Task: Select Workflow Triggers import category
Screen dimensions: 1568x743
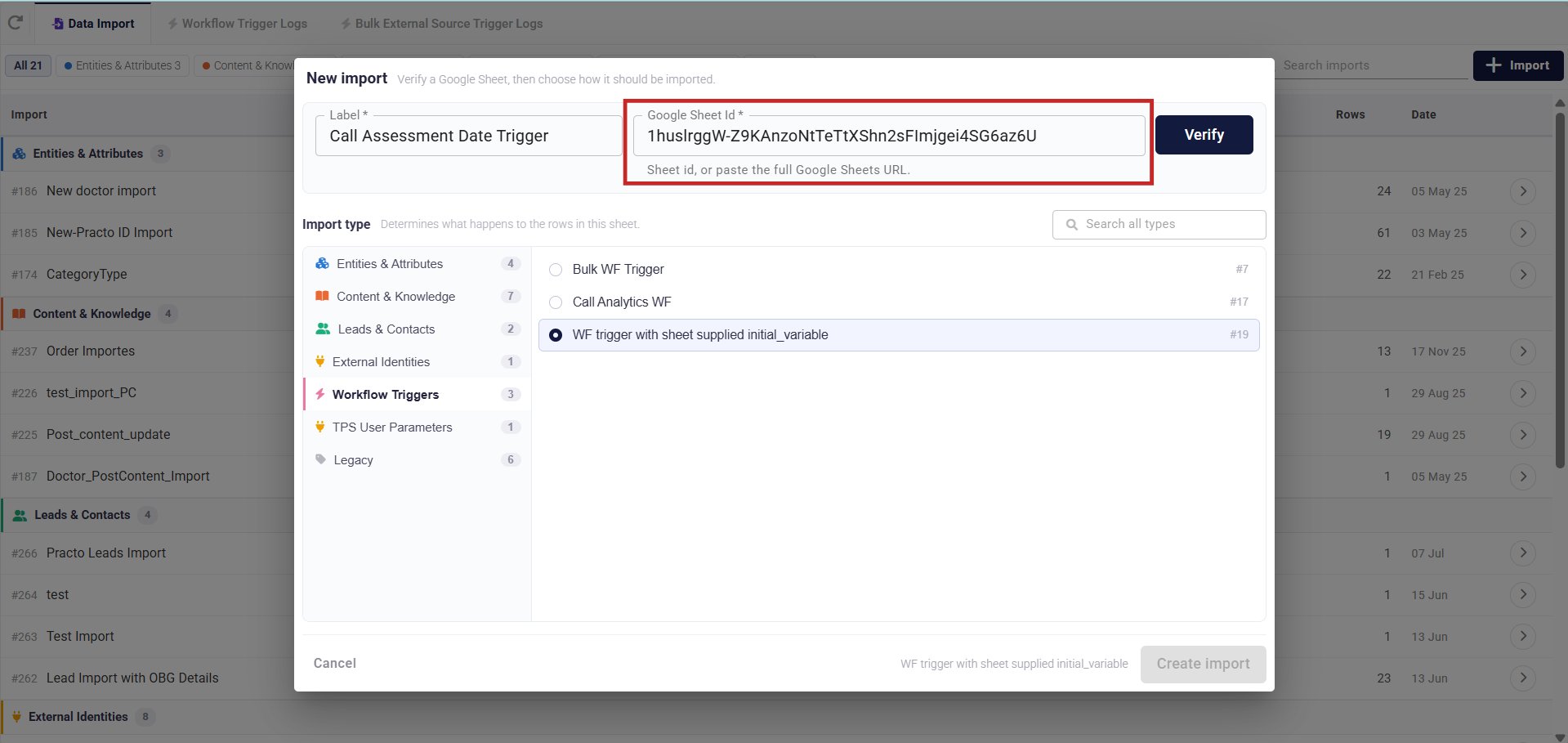Action: (x=418, y=394)
